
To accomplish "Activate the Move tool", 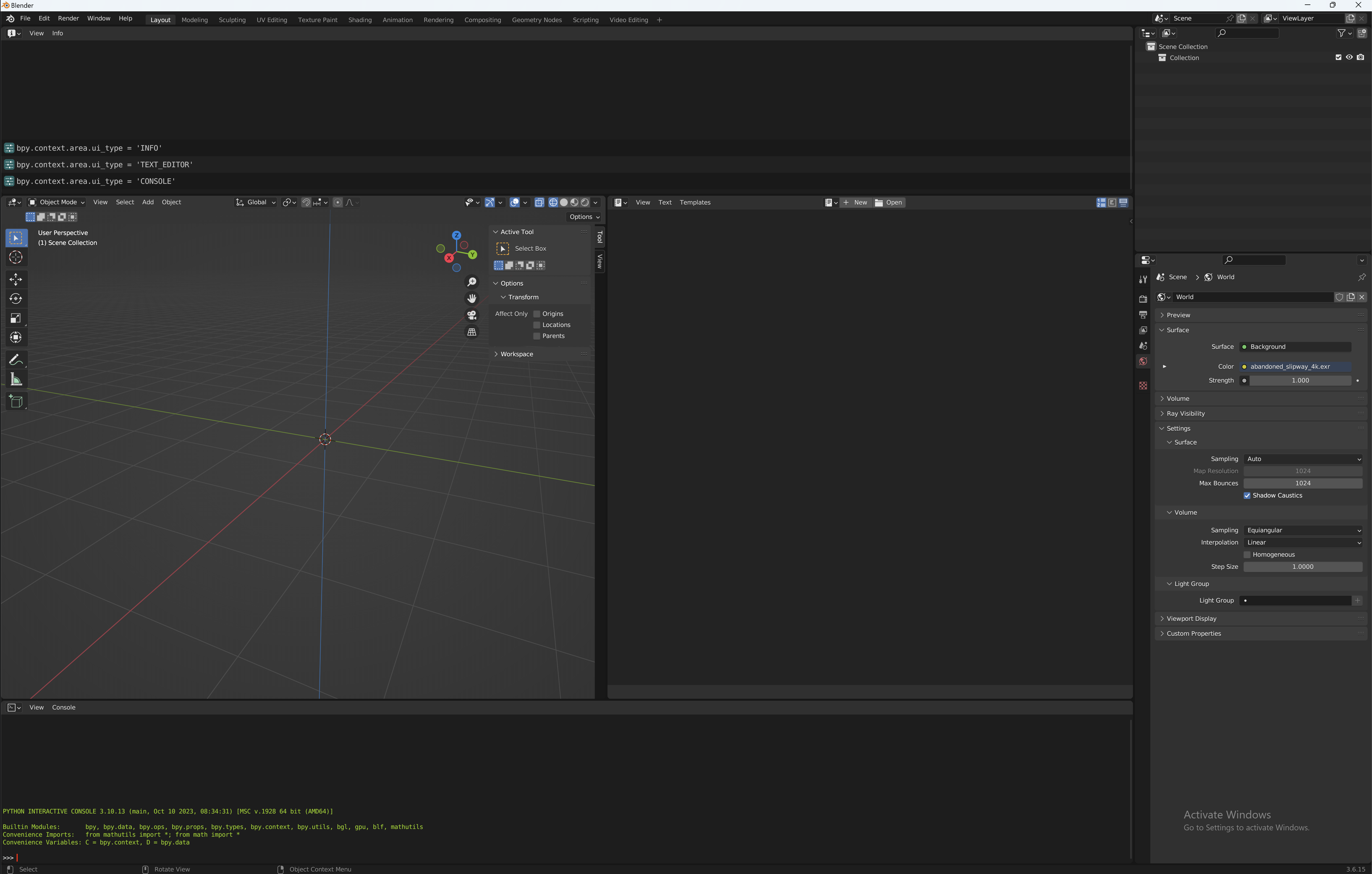I will click(x=16, y=279).
